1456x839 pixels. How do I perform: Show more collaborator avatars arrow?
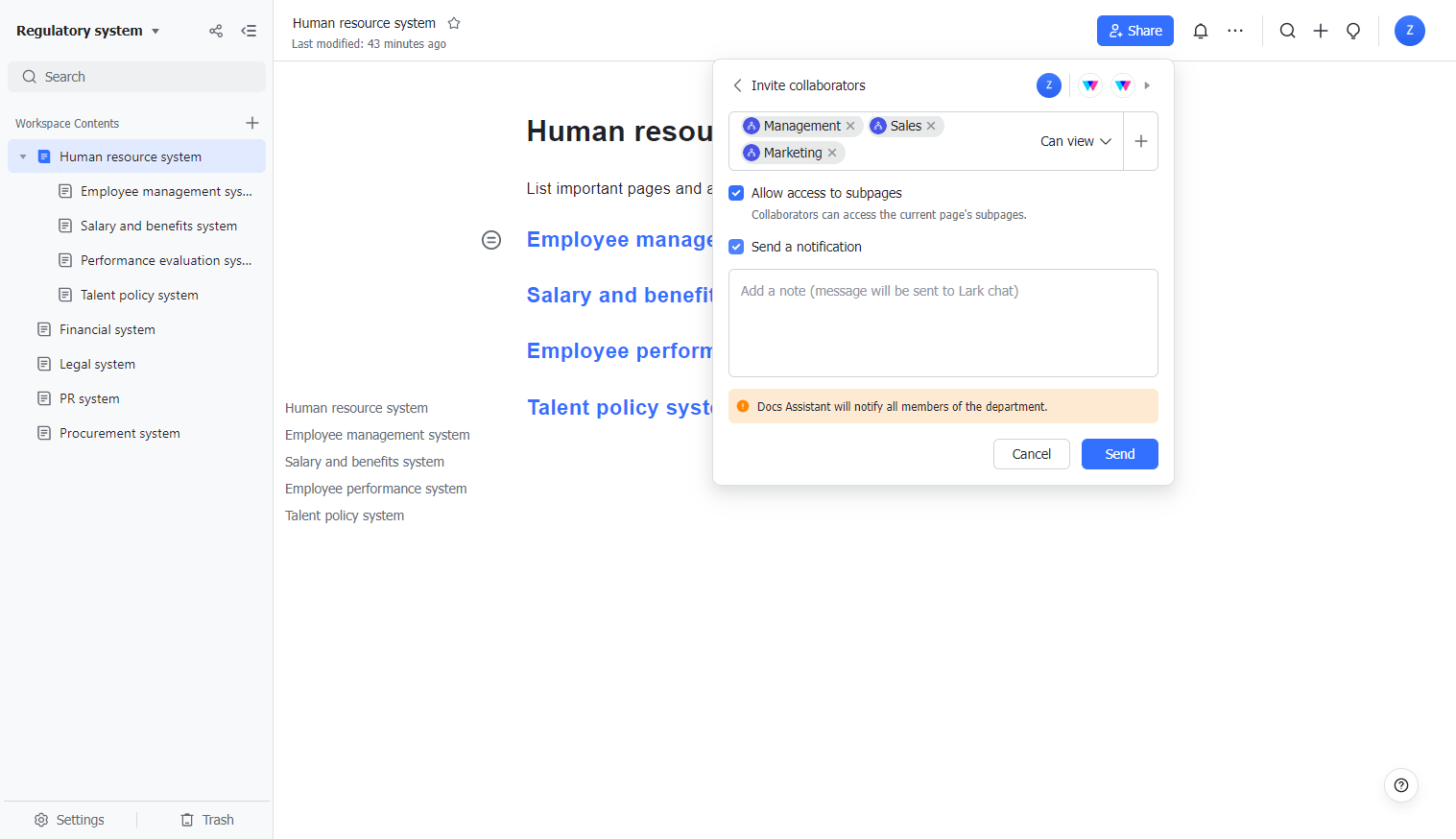[1147, 85]
